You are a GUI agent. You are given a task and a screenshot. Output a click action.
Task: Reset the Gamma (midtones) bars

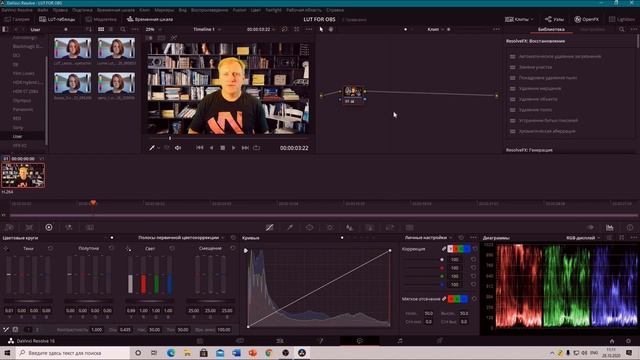(x=111, y=248)
